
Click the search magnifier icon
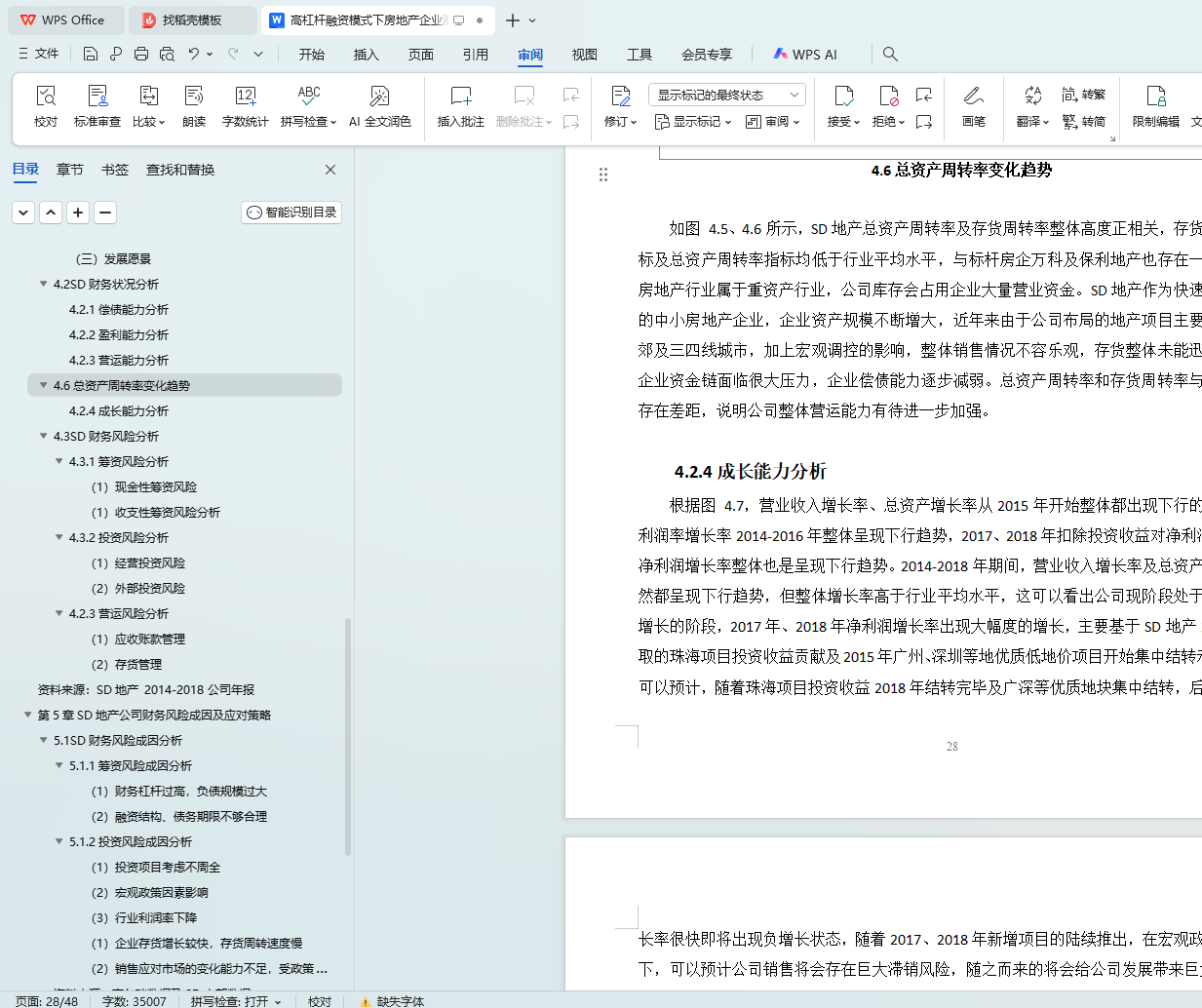pos(890,54)
